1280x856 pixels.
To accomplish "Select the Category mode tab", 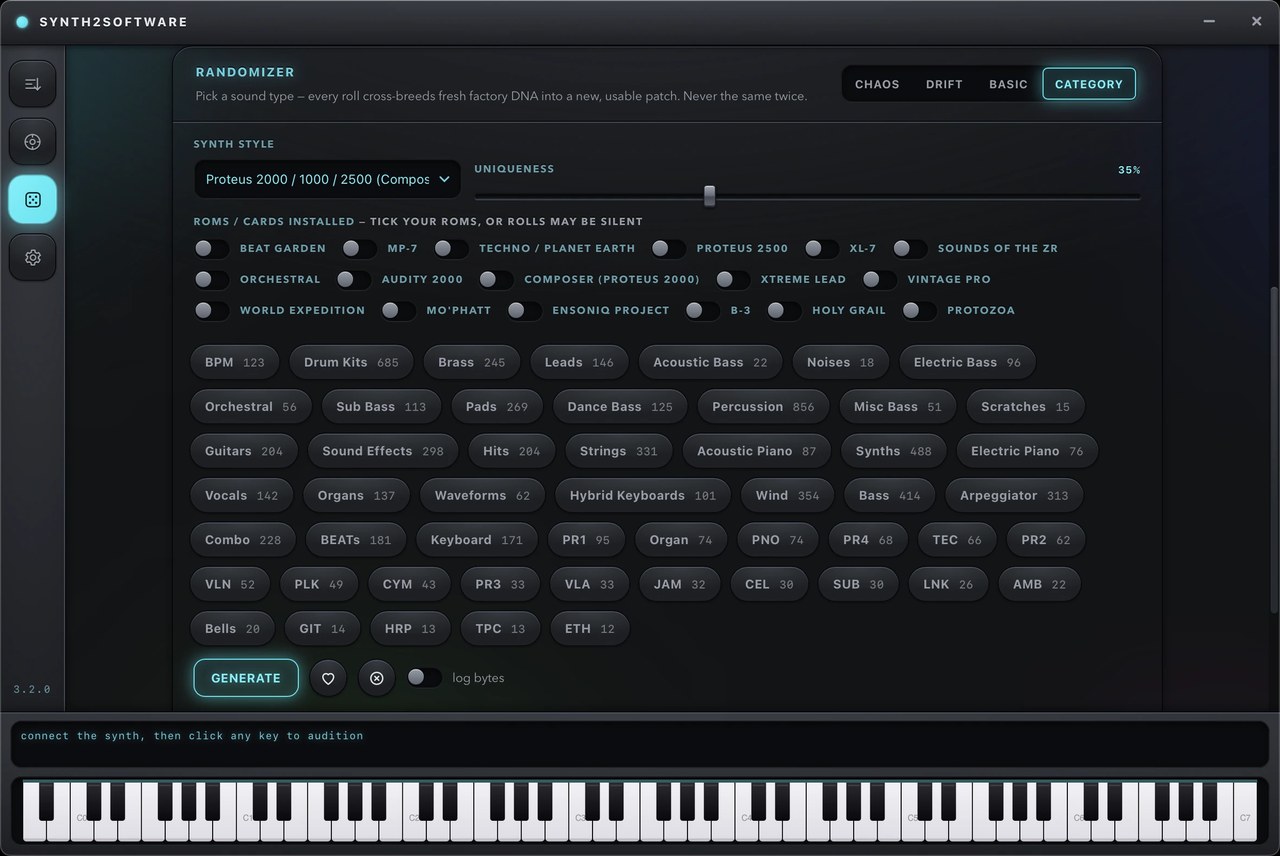I will point(1089,84).
